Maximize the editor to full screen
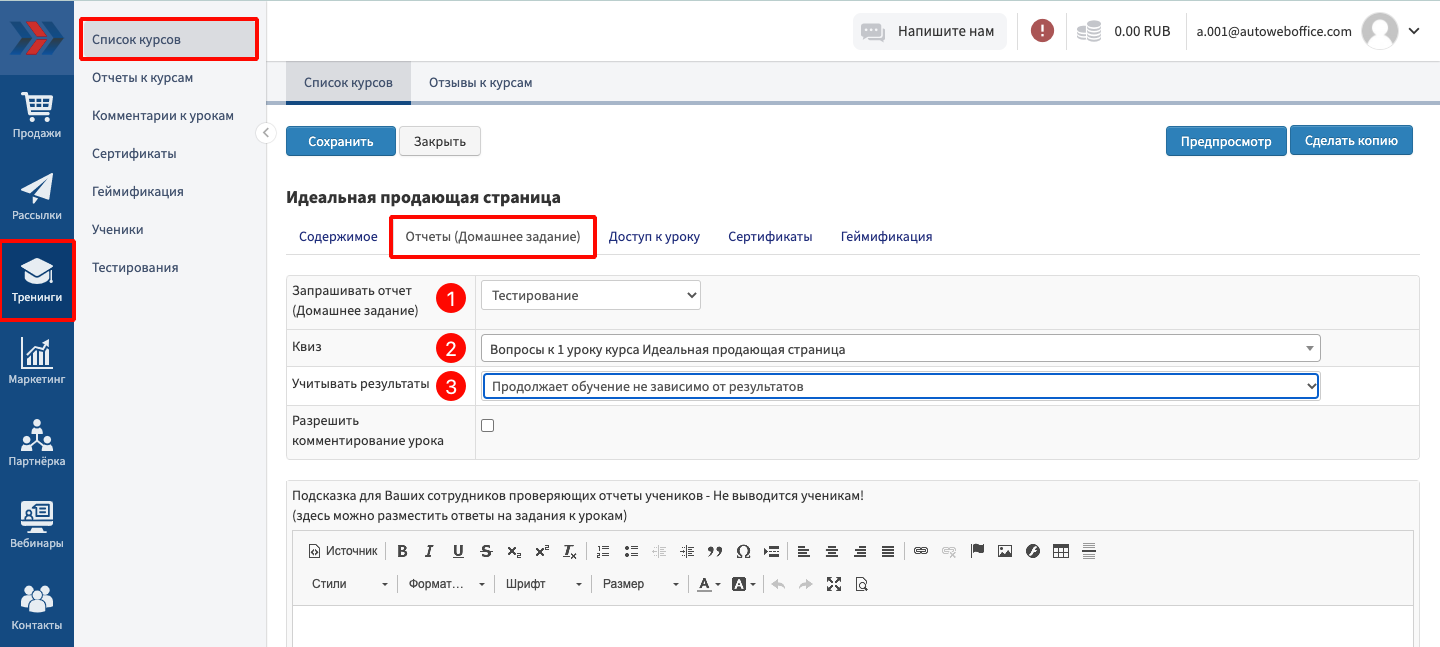This screenshot has height=647, width=1440. [834, 584]
